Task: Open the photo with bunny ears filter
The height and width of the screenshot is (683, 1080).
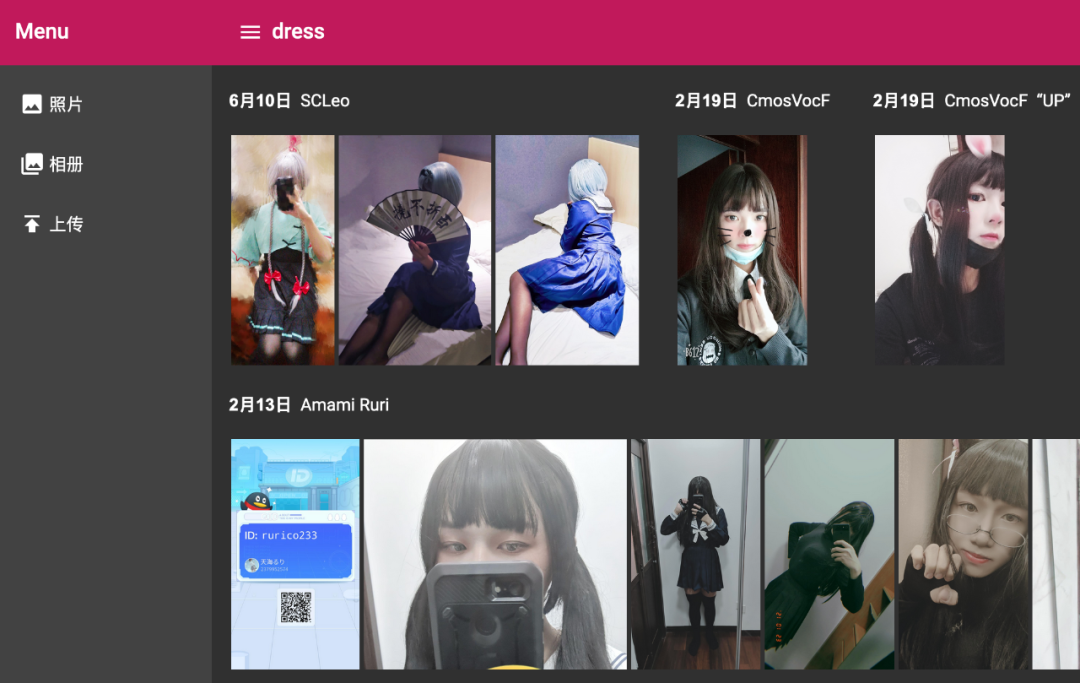Action: [939, 250]
